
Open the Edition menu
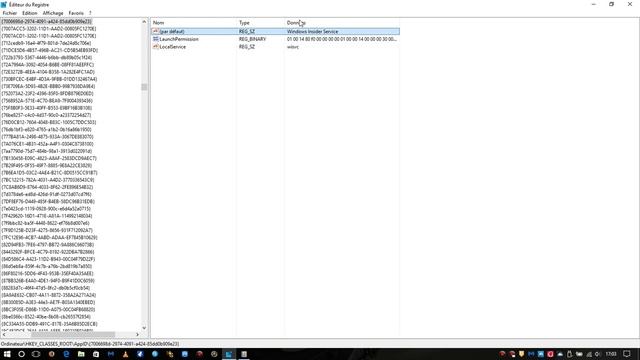click(x=30, y=13)
